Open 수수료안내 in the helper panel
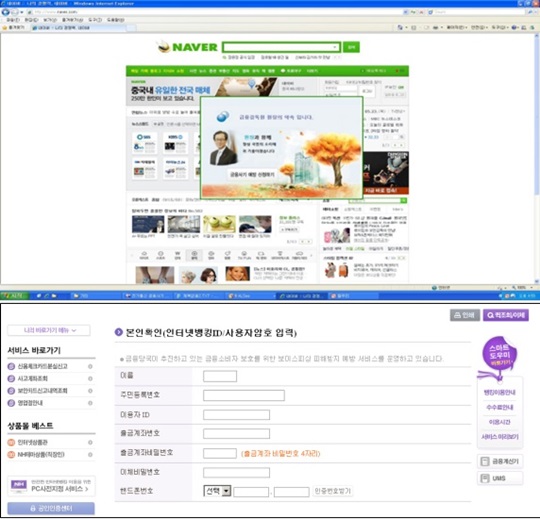This screenshot has width=540, height=519. 500,407
